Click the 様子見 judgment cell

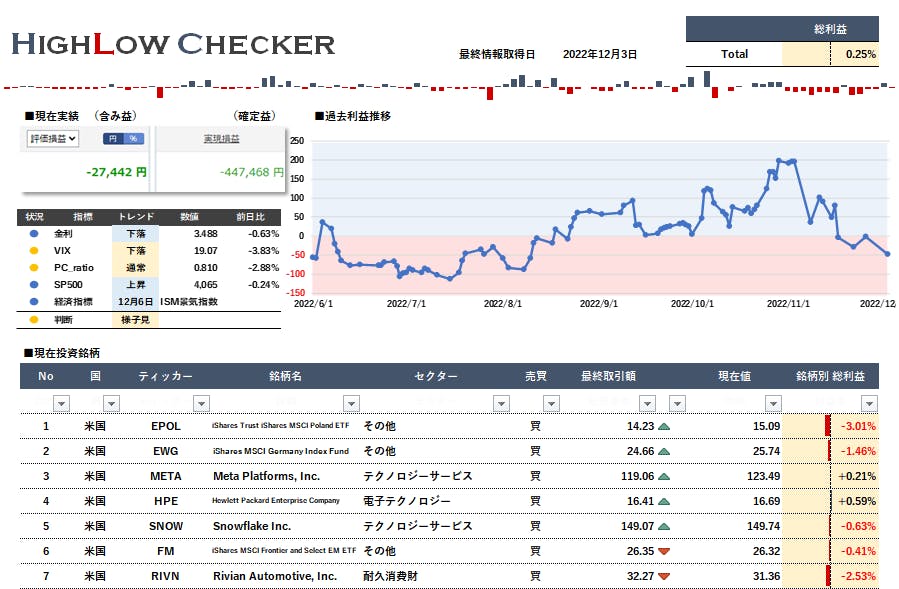pos(133,320)
